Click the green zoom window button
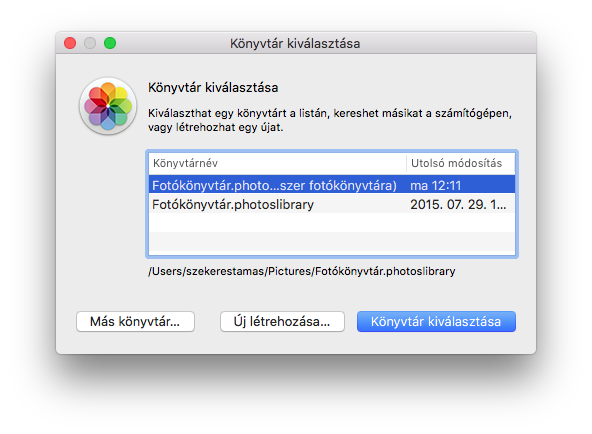 click(110, 43)
